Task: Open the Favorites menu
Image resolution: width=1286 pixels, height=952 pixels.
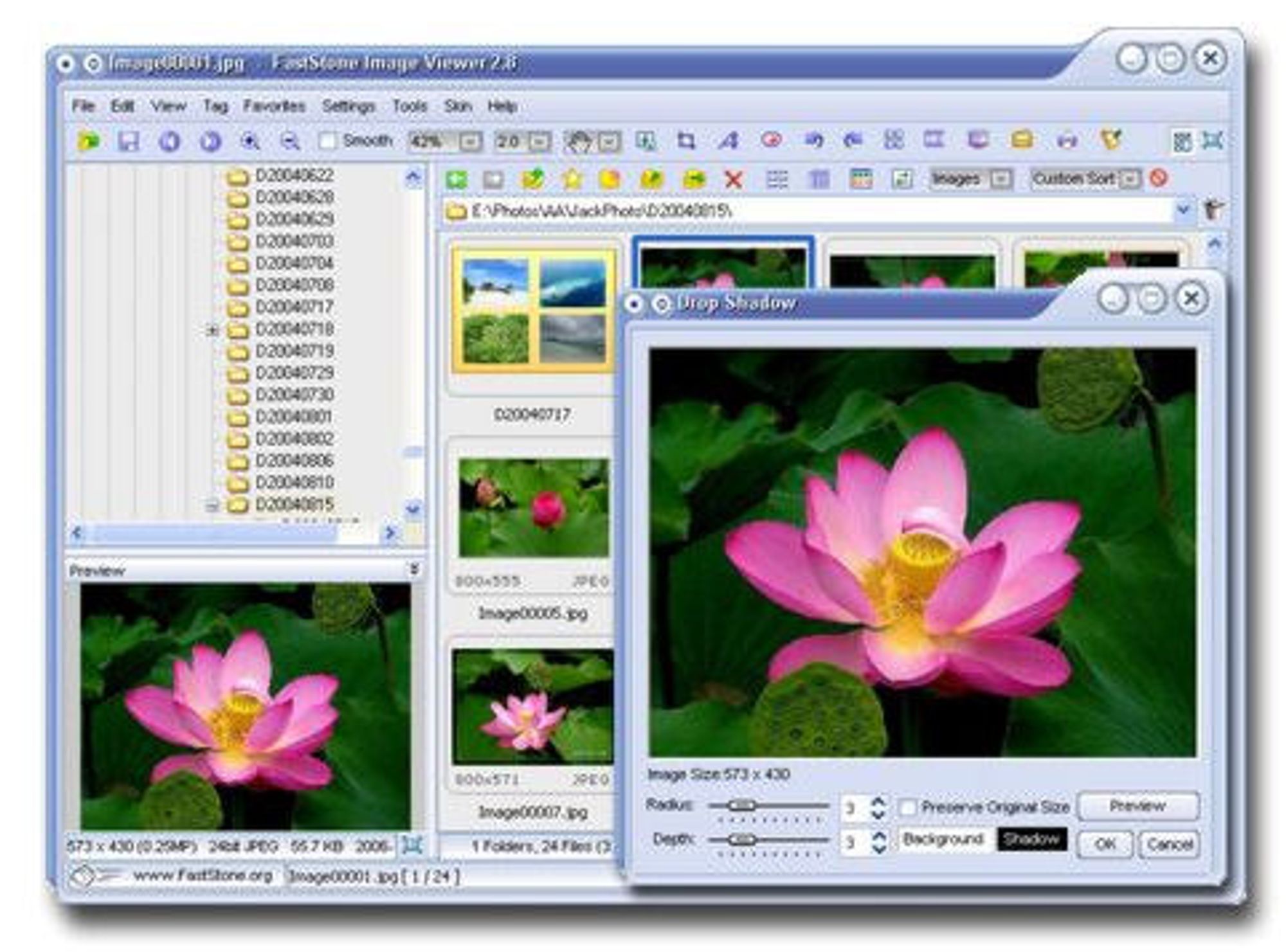Action: tap(274, 105)
